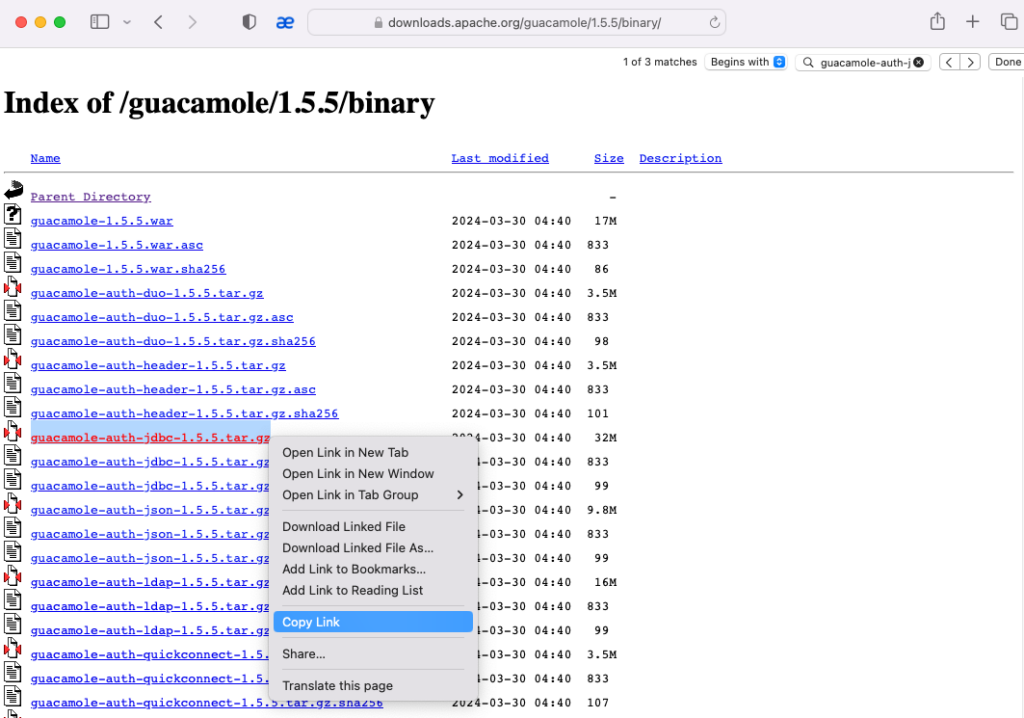Open the sidebar options chevron
Screen dimensions: 1024x718
pyautogui.click(x=127, y=22)
